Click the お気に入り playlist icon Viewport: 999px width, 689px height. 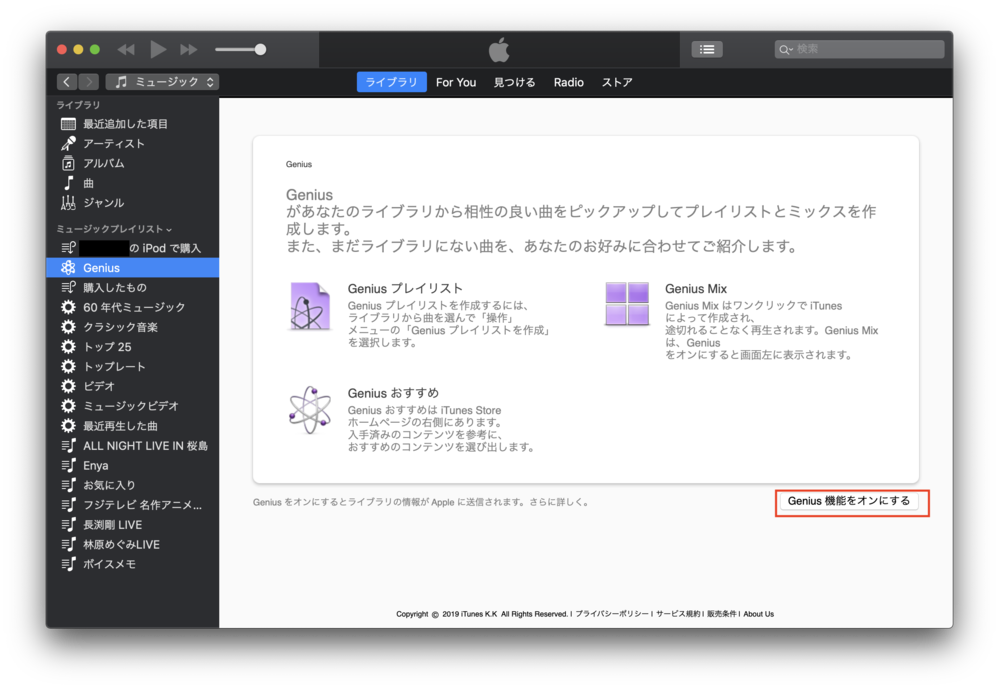click(68, 485)
